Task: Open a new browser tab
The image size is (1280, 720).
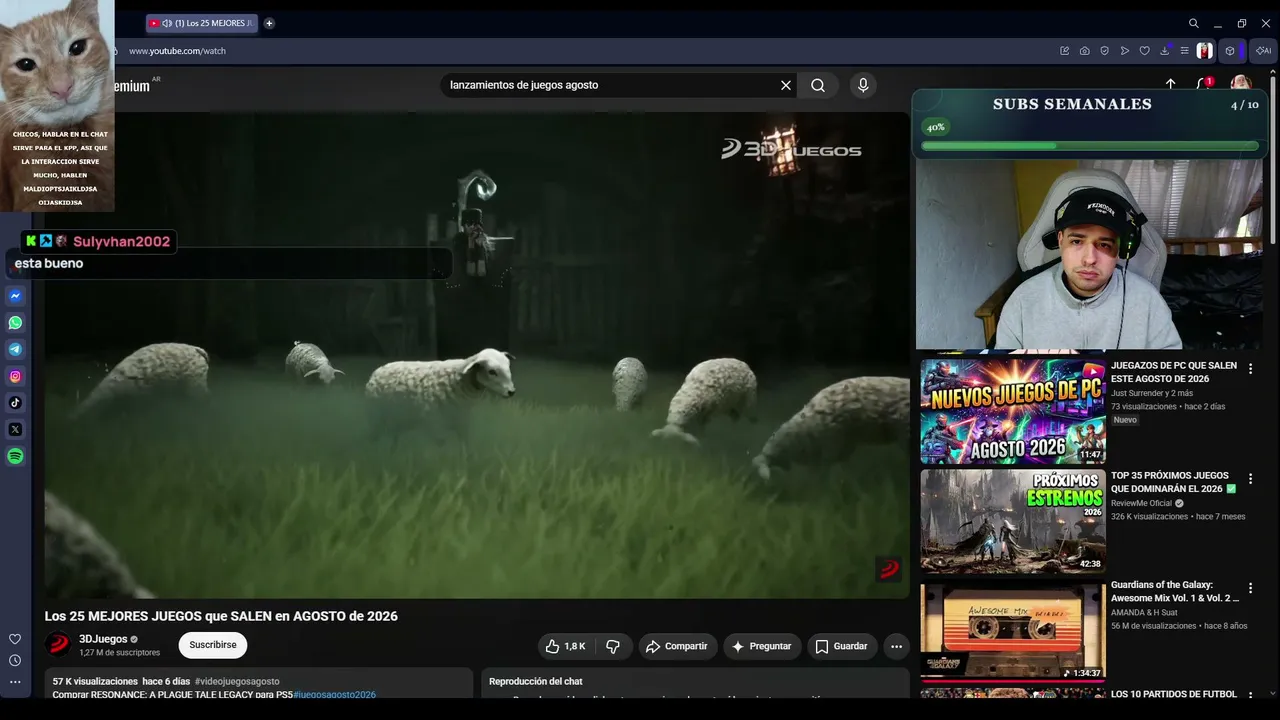Action: click(269, 23)
